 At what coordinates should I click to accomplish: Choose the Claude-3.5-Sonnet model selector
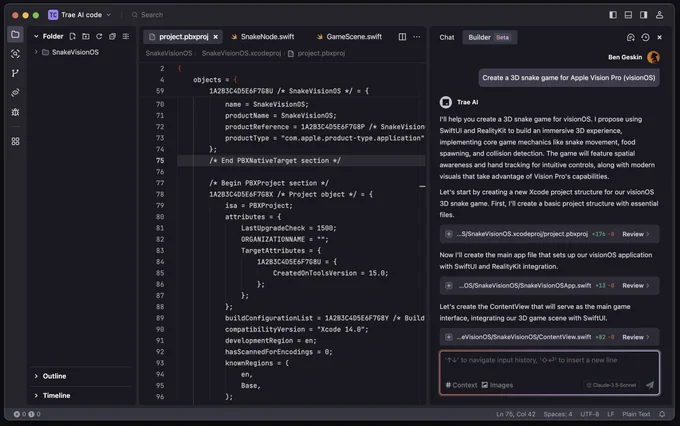point(611,385)
